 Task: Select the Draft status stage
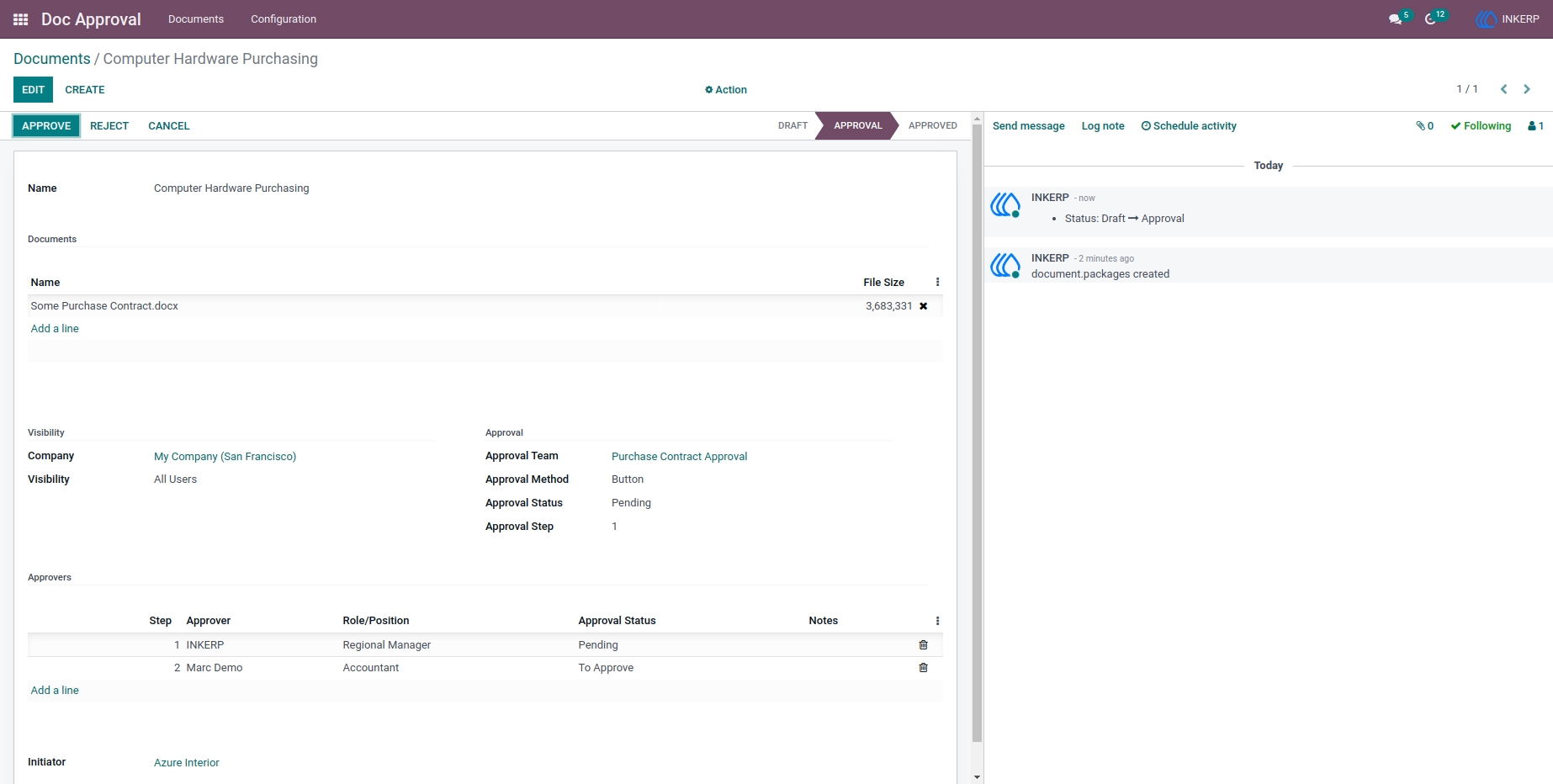(x=792, y=126)
